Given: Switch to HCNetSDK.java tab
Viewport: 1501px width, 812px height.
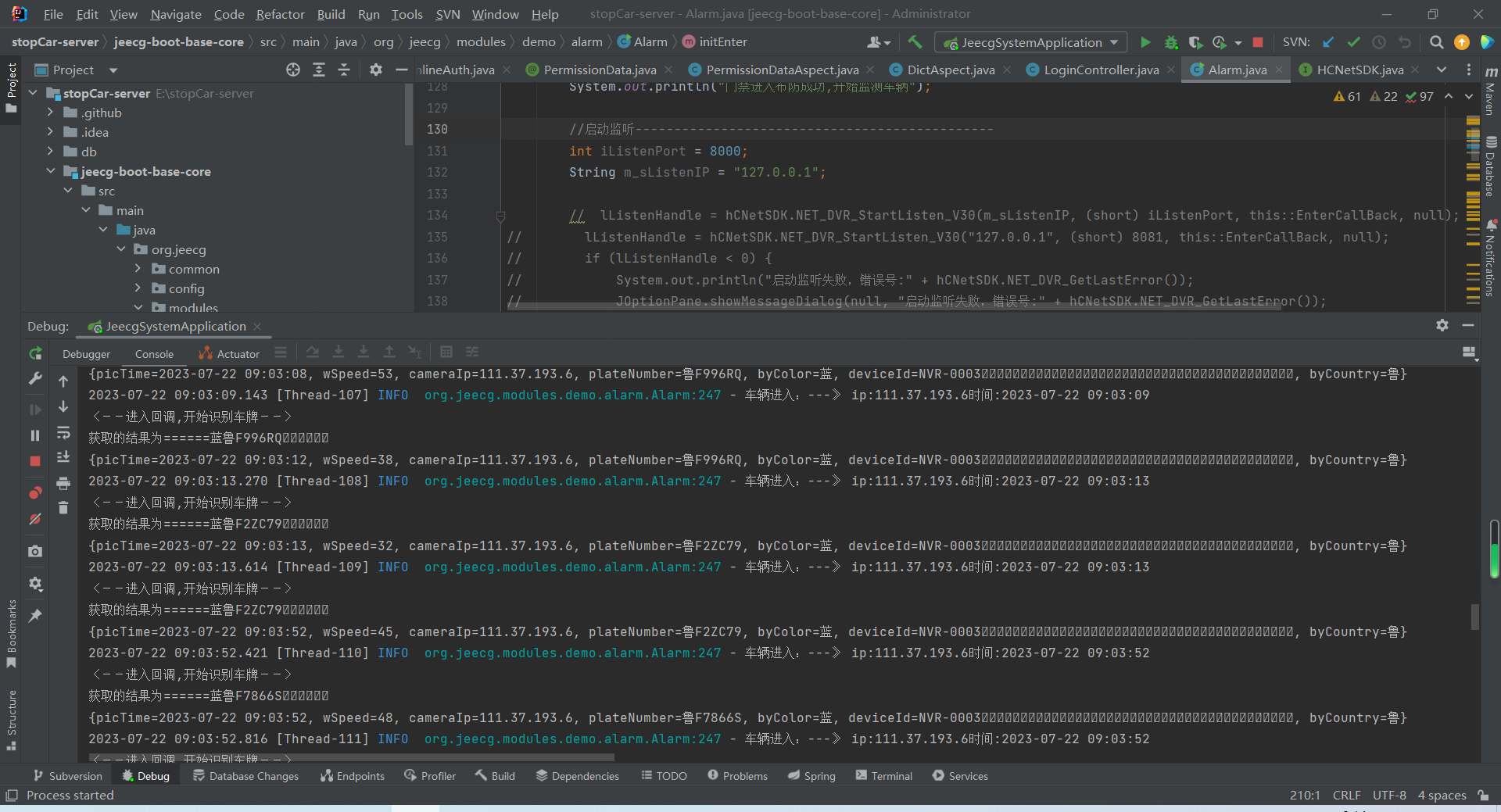Looking at the screenshot, I should click(x=1359, y=70).
